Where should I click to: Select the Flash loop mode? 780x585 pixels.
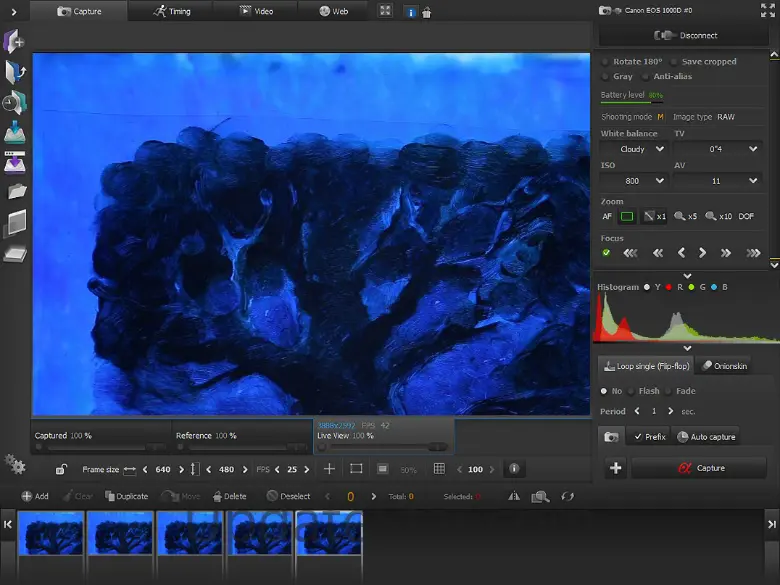click(631, 391)
